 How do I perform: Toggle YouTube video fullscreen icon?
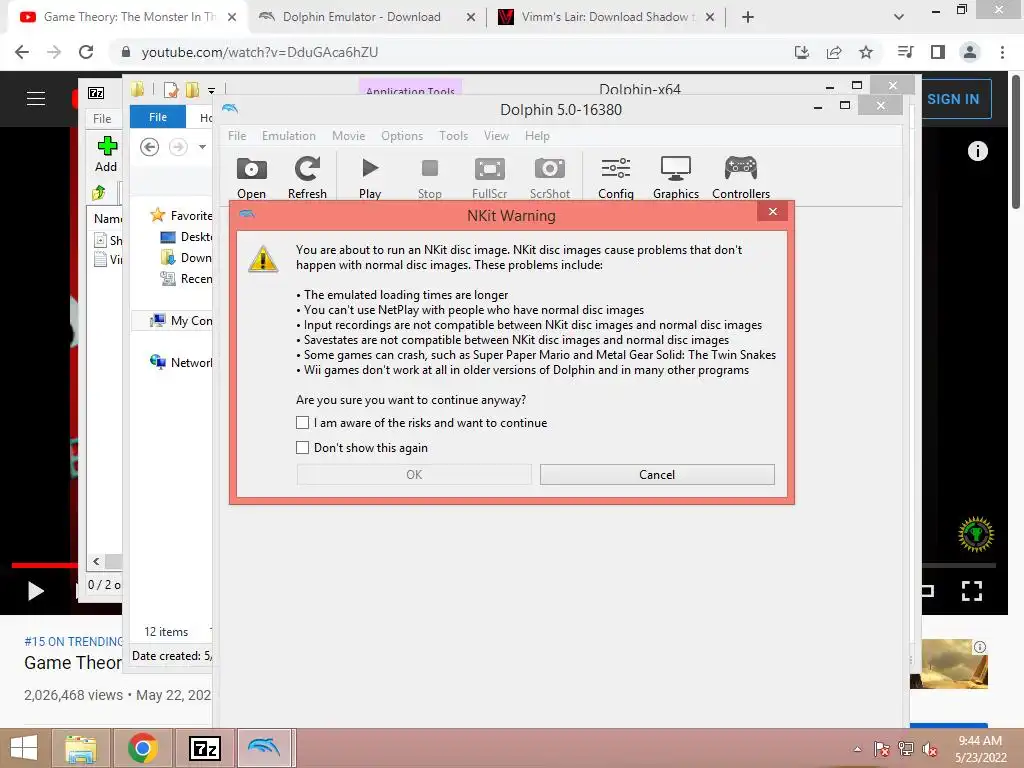coord(972,591)
